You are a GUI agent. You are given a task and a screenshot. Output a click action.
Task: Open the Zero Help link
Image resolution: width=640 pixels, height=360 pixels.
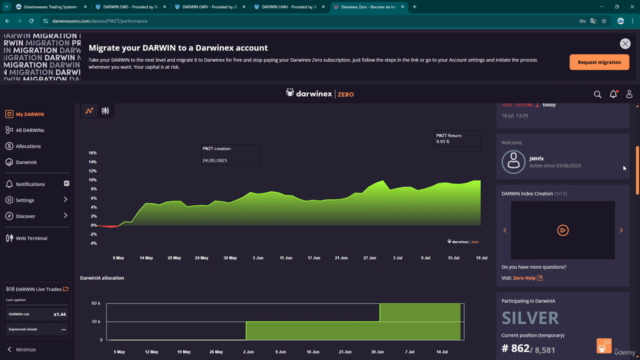527,278
